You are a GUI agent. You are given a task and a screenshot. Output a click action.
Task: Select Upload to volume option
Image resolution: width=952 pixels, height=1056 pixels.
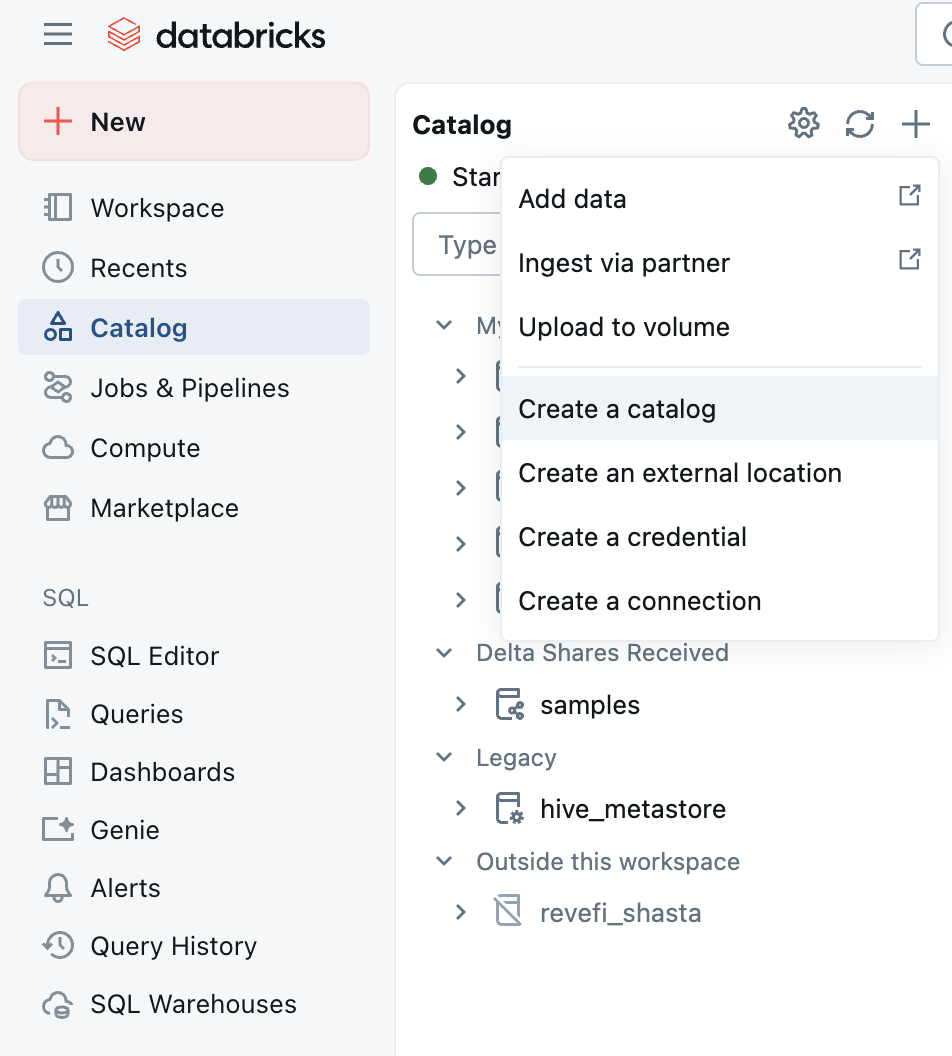(624, 327)
